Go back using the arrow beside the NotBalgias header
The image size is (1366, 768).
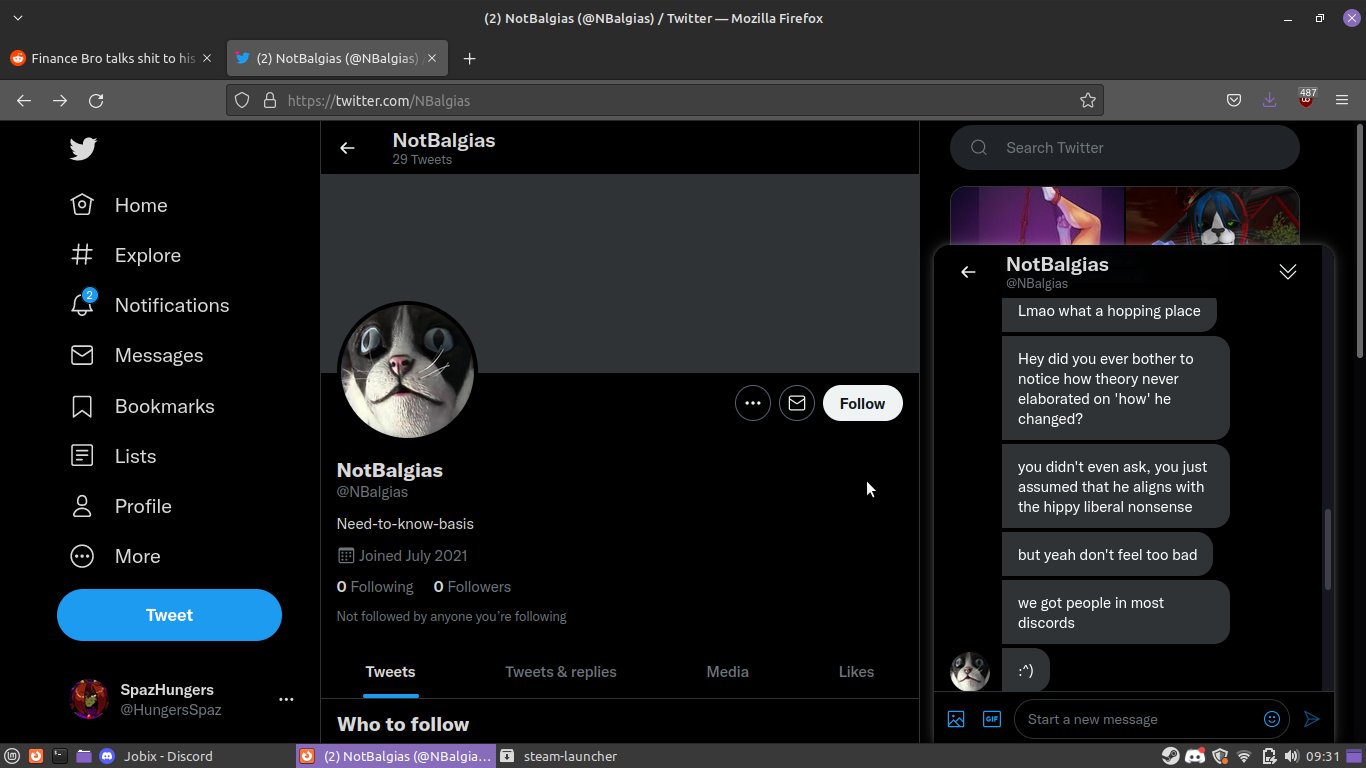tap(347, 148)
